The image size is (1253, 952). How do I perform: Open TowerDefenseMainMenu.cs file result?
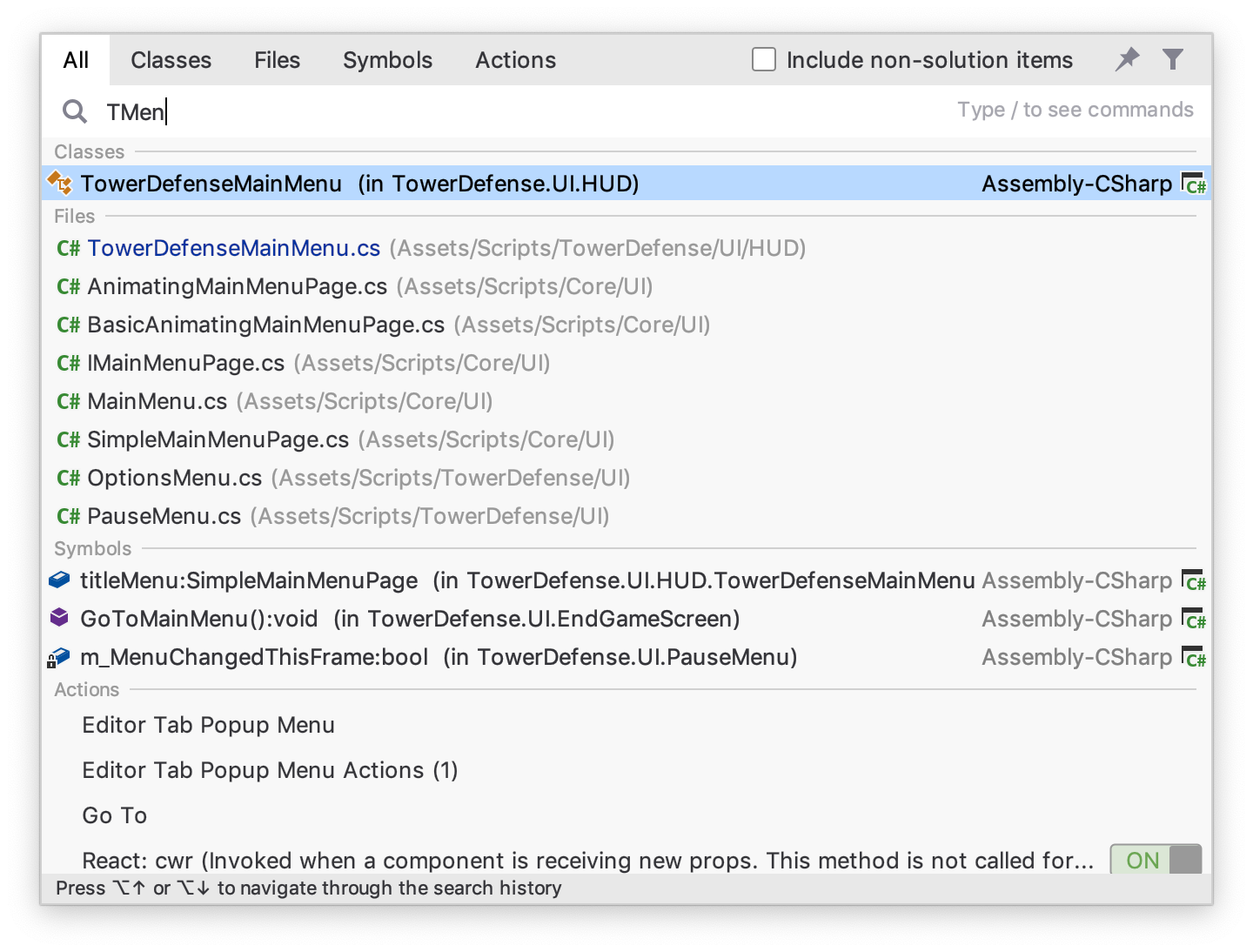626,248
